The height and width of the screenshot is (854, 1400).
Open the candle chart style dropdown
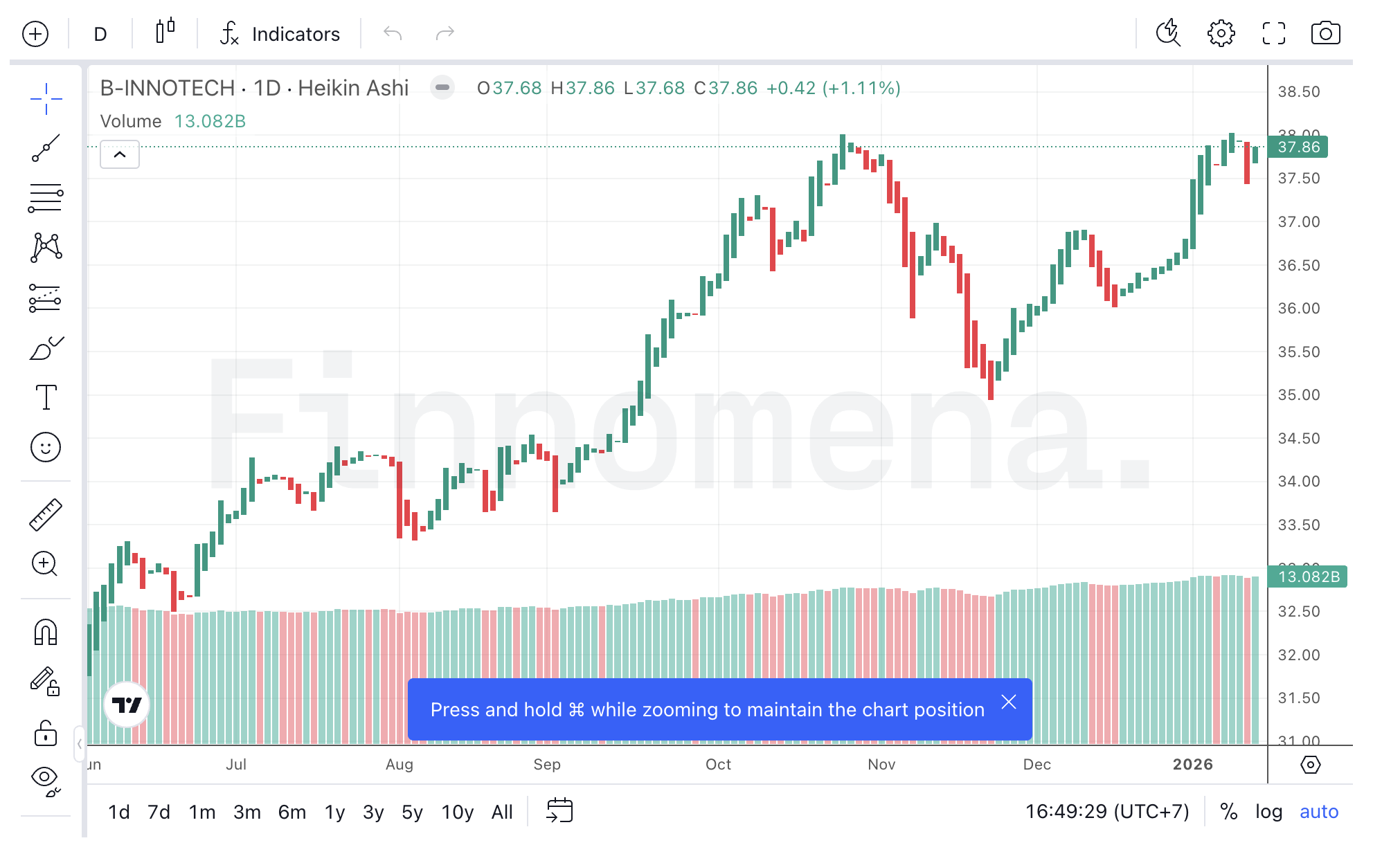[x=165, y=32]
